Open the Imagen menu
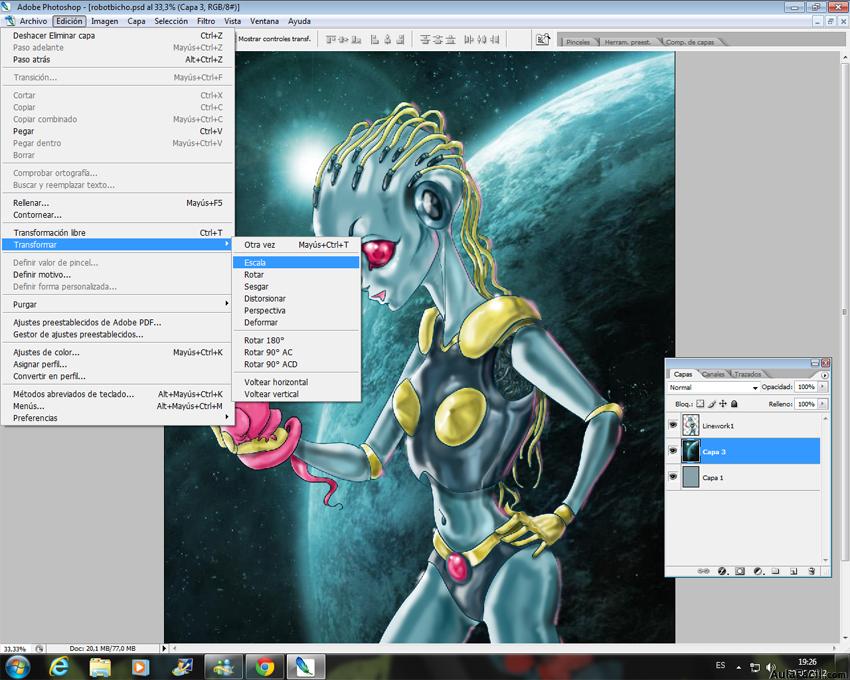This screenshot has height=680, width=850. pos(105,21)
